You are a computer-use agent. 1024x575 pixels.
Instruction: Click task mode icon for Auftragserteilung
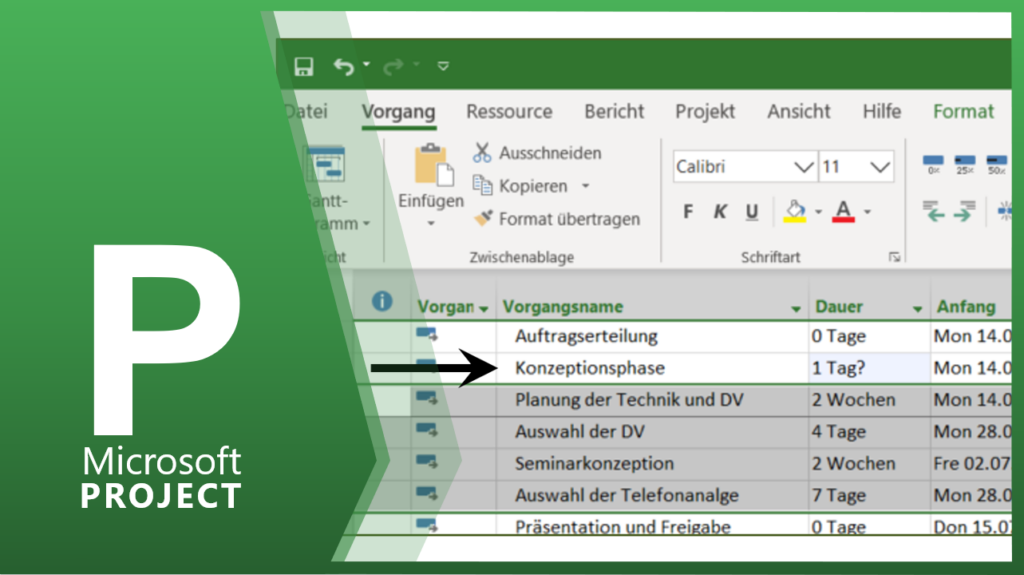tap(426, 335)
